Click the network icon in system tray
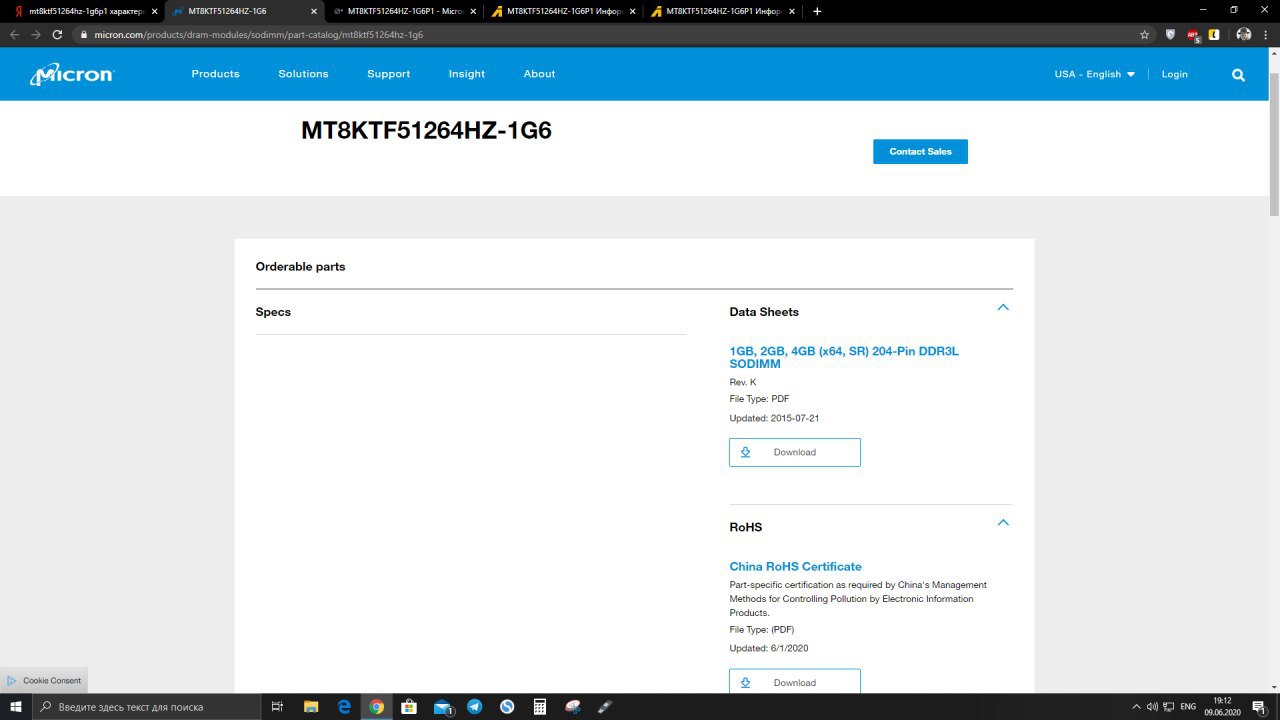The height and width of the screenshot is (720, 1280). (x=1169, y=707)
